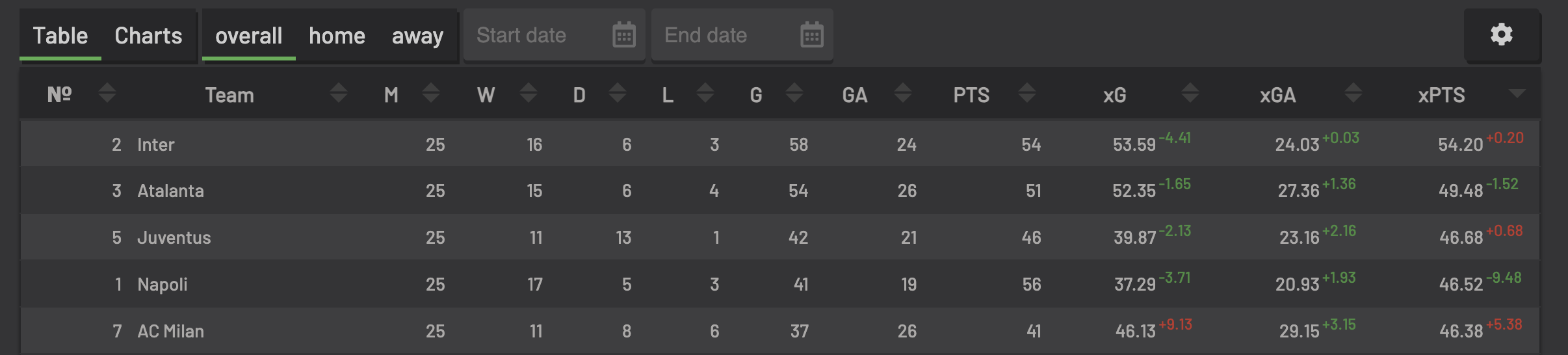Switch to the Charts tab
Viewport: 1568px width, 355px height.
148,36
